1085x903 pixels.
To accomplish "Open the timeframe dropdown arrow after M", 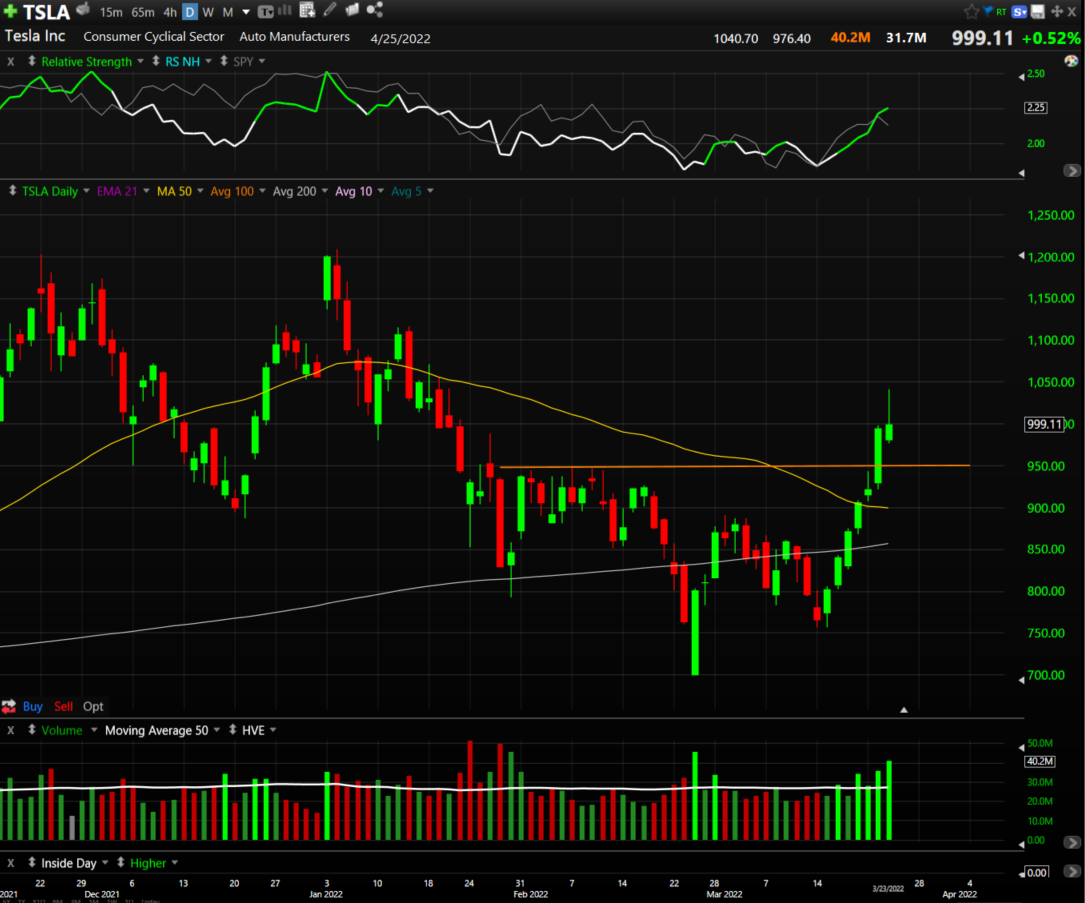I will (x=246, y=12).
